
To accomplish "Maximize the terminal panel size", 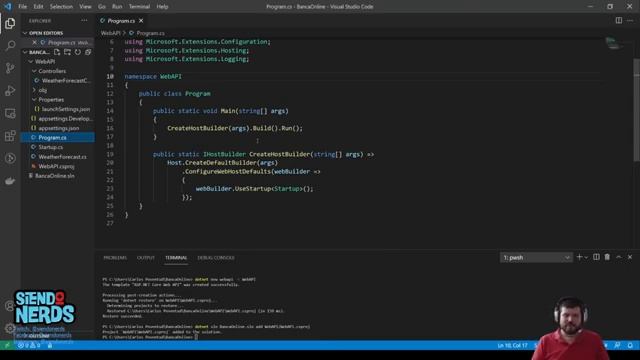I will pos(619,257).
